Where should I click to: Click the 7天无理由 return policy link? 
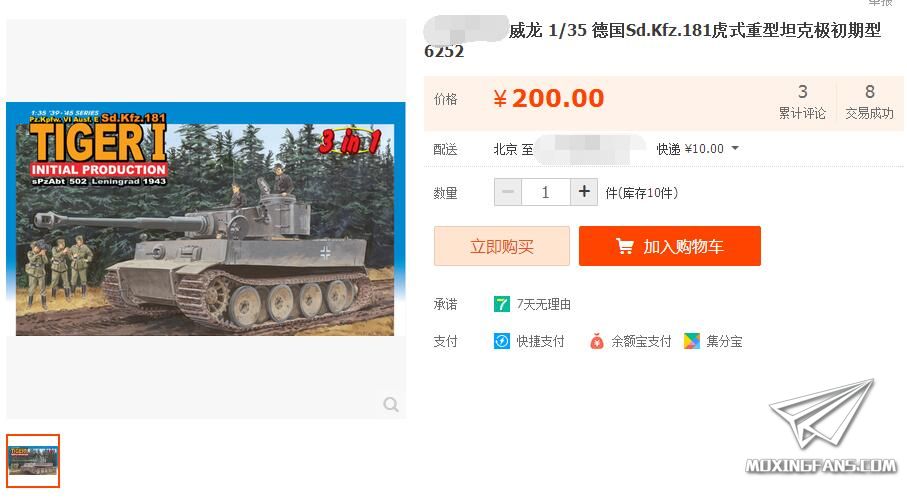(543, 304)
